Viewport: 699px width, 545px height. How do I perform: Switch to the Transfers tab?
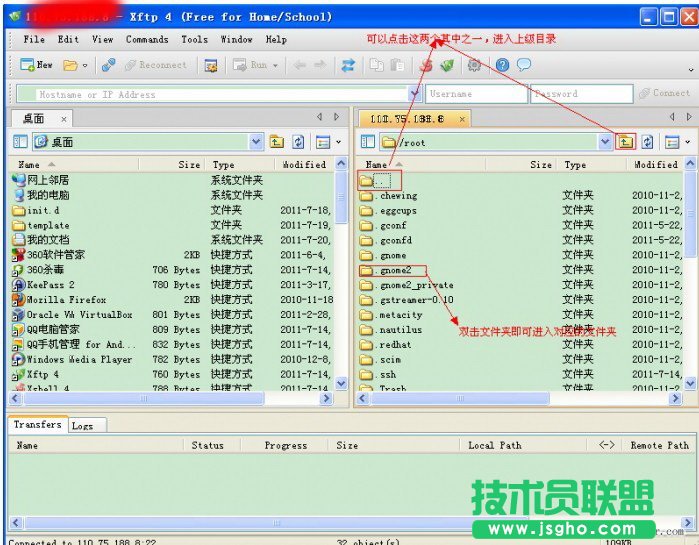click(x=37, y=424)
